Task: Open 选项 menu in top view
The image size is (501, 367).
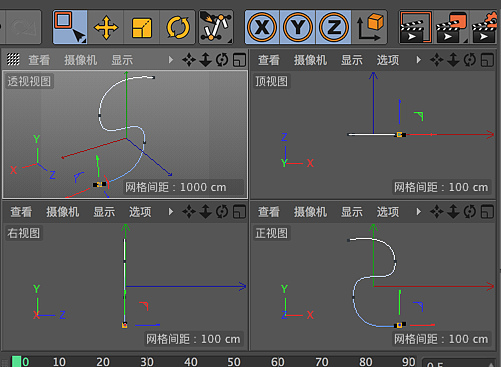Action: 388,60
